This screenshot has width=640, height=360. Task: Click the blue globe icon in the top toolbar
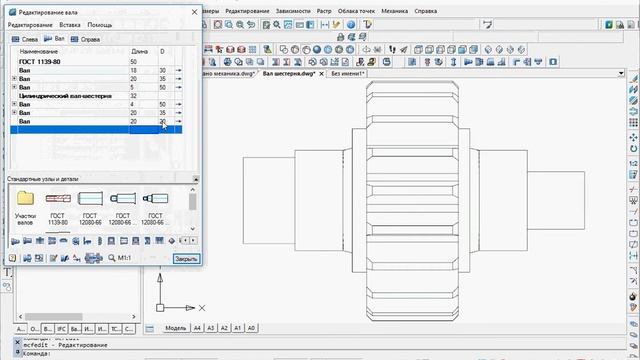351,24
